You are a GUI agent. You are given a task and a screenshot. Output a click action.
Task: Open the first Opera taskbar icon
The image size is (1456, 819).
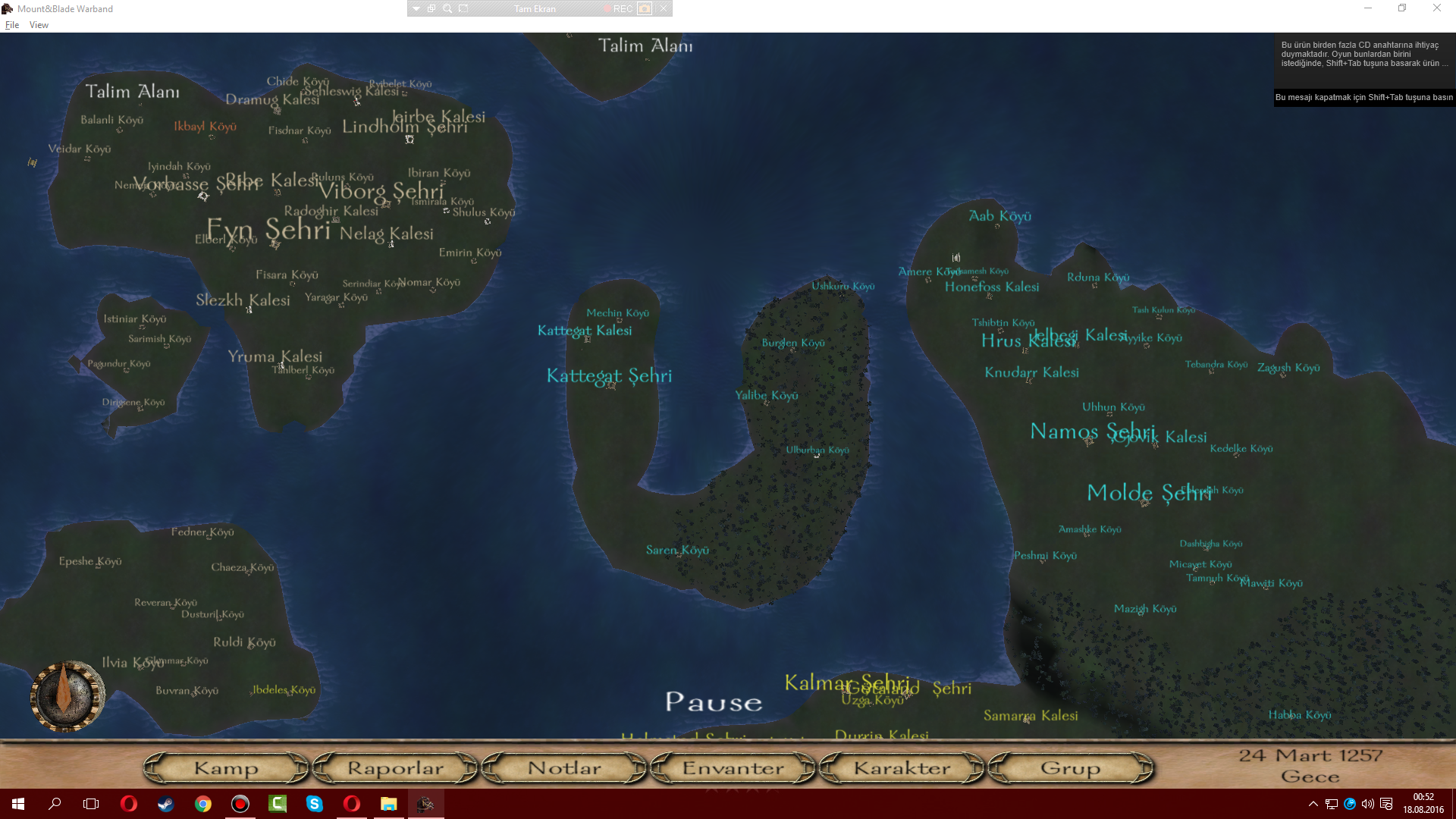[x=129, y=804]
